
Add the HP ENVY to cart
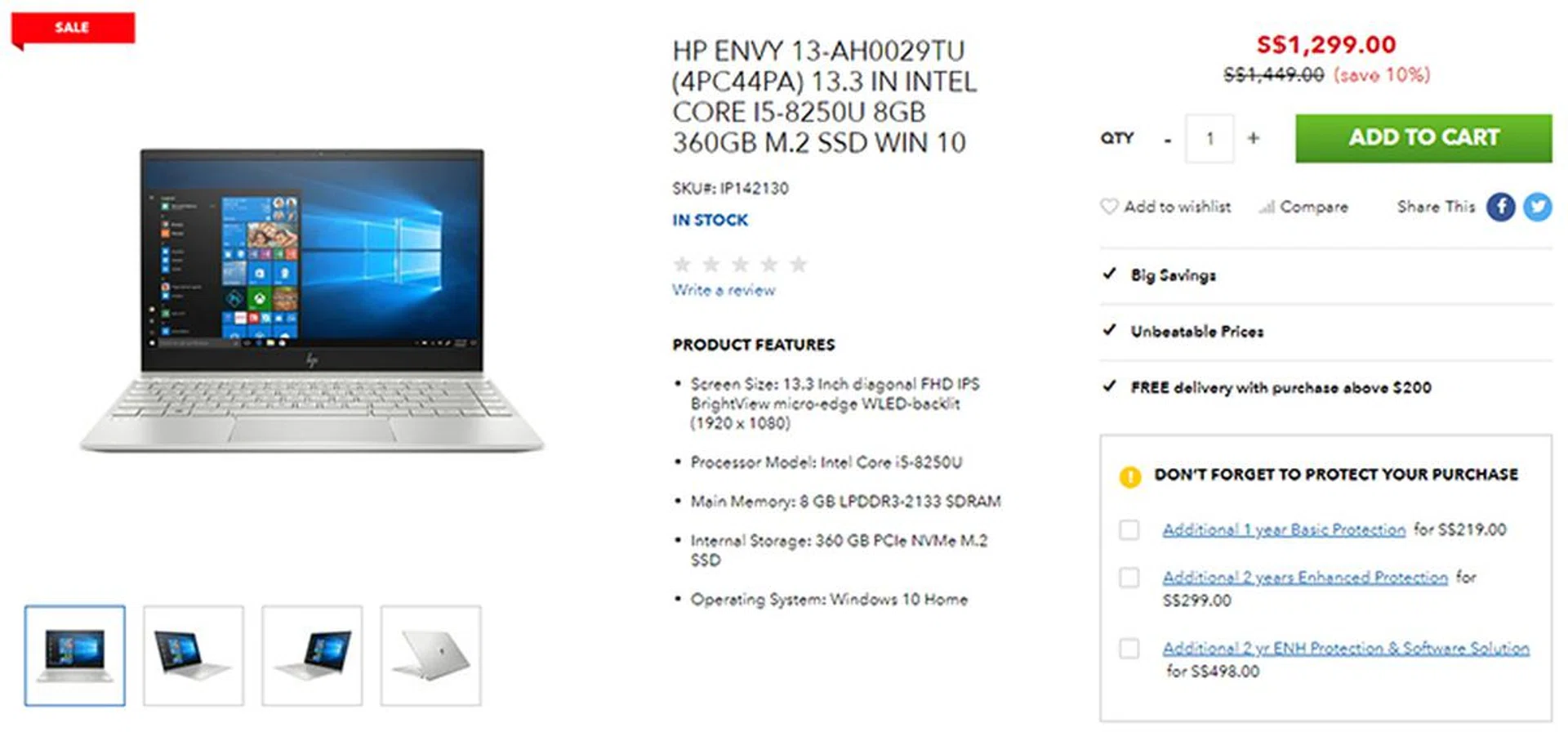pos(1423,138)
